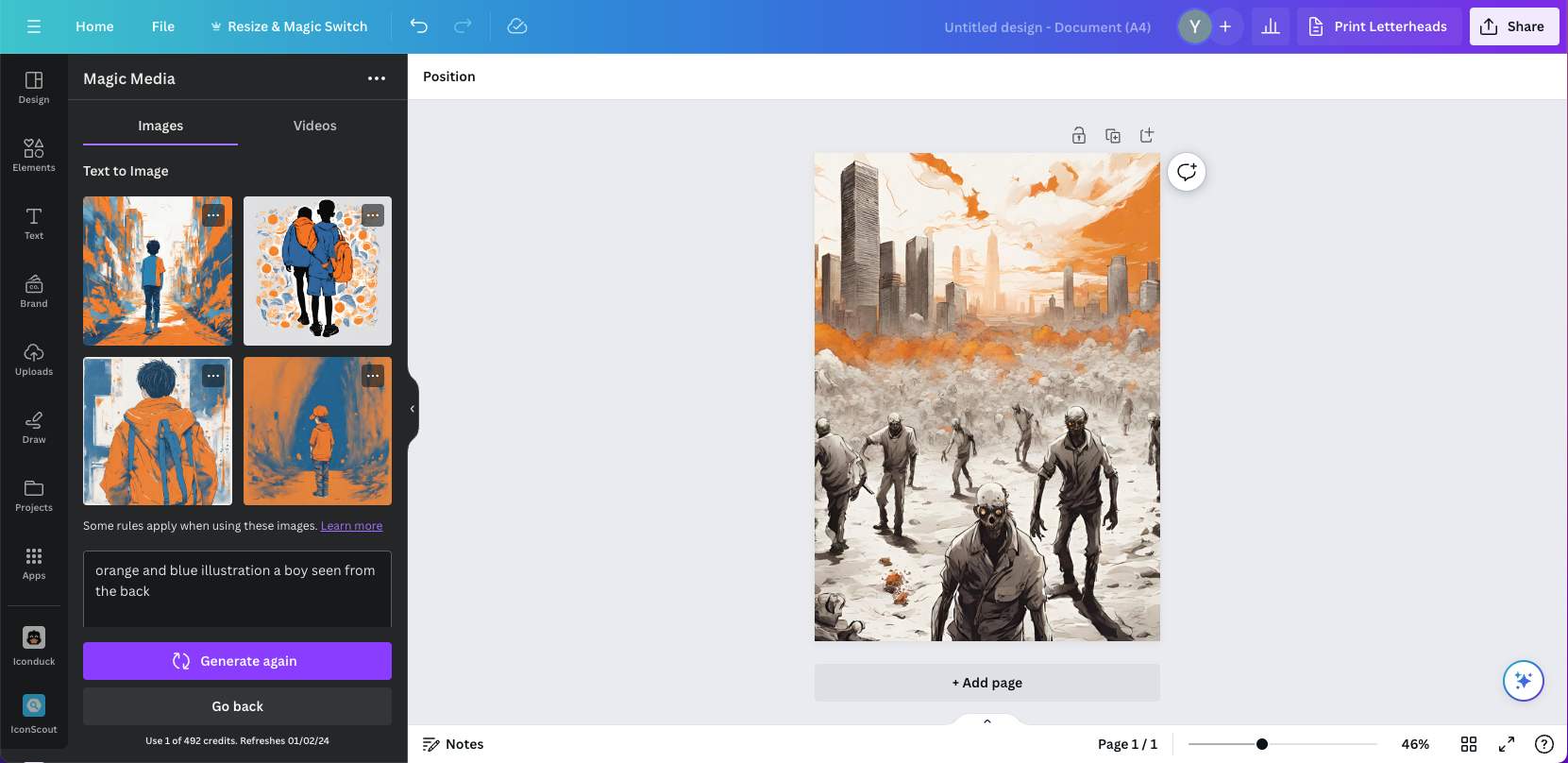
Task: Open the Draw sidebar panel
Action: coord(34,427)
